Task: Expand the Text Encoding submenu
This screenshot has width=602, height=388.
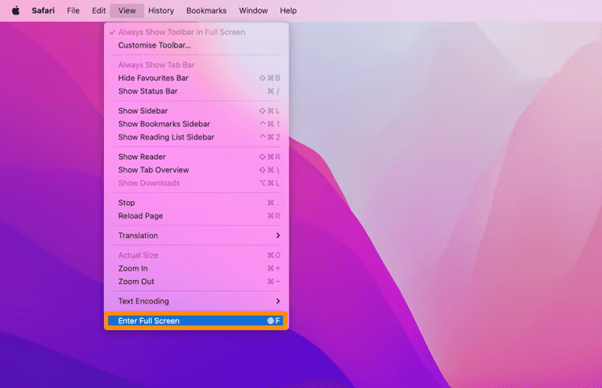Action: [196, 301]
